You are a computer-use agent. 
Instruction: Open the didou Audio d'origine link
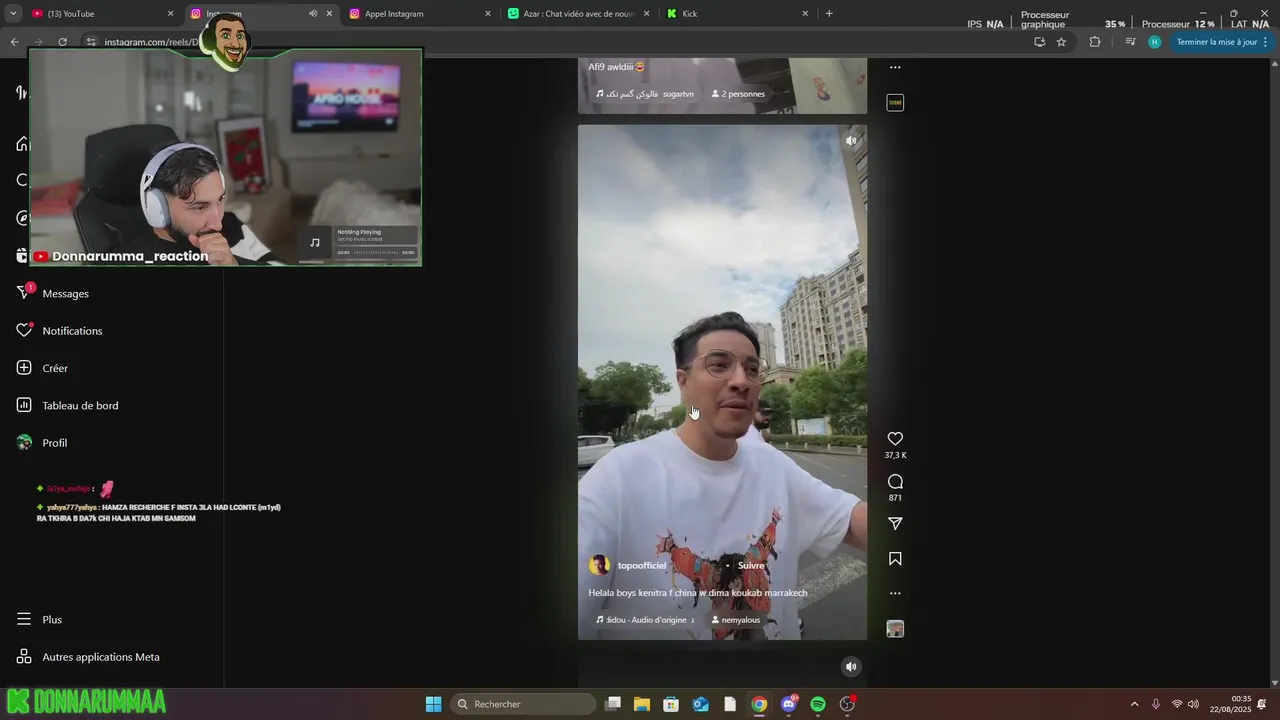645,620
